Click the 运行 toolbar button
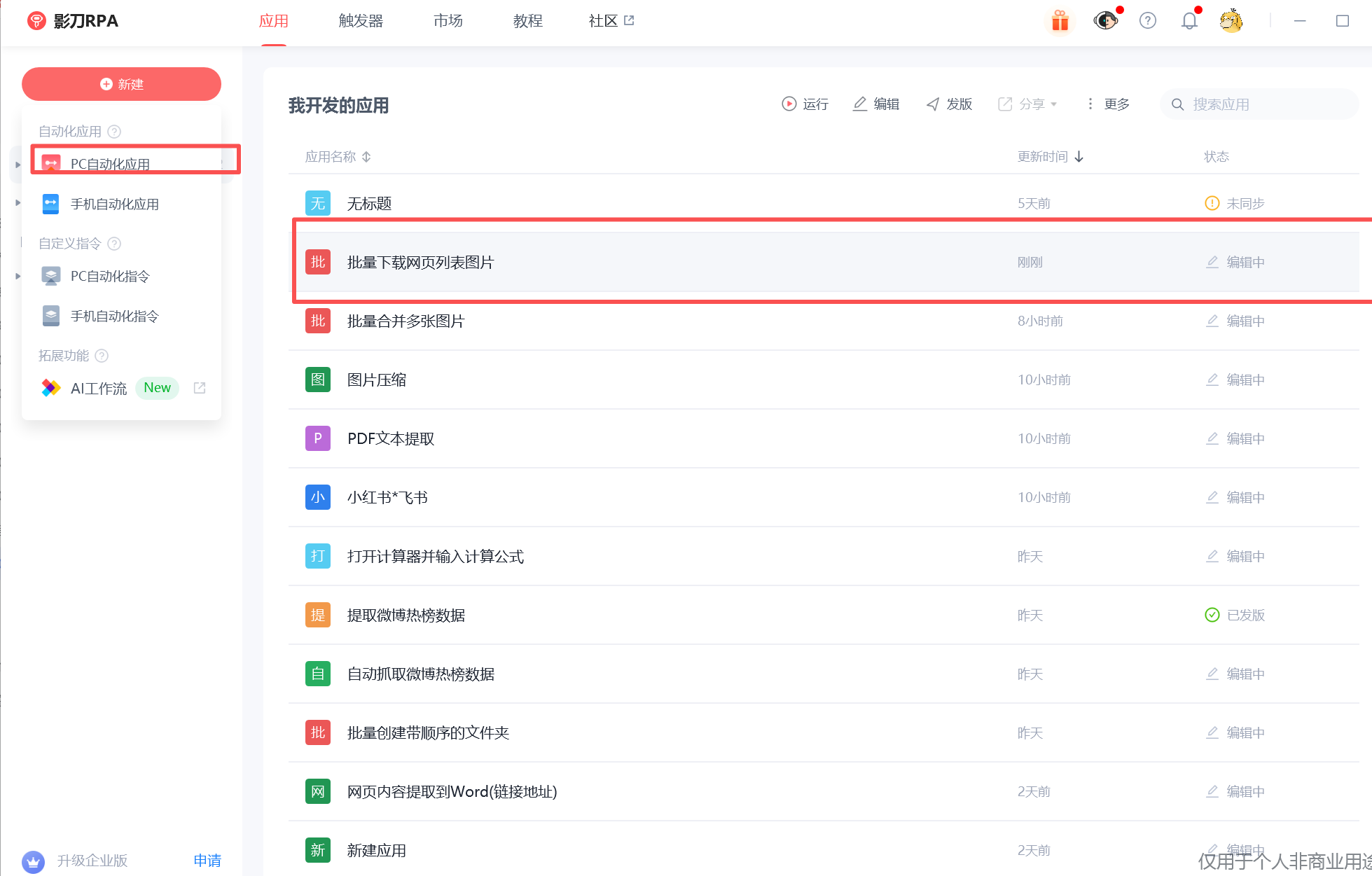 point(805,104)
